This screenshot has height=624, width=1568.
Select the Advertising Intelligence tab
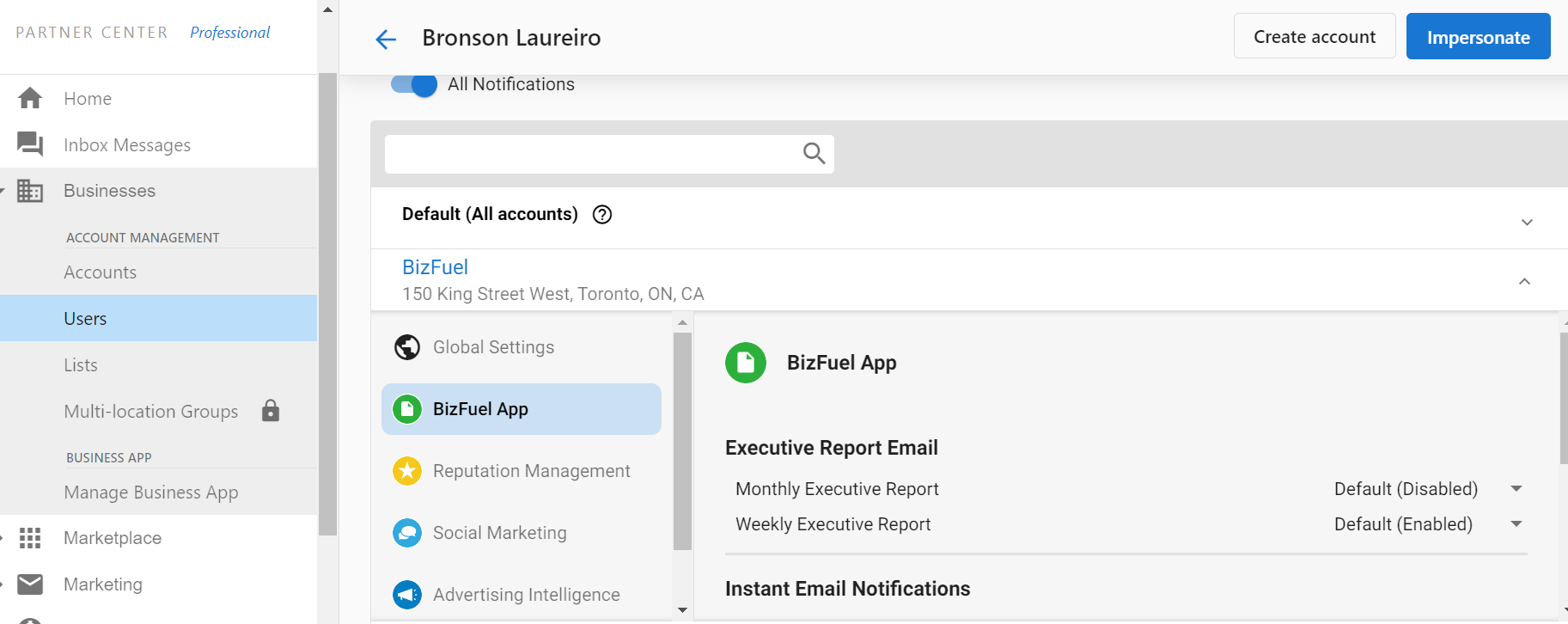tap(522, 595)
